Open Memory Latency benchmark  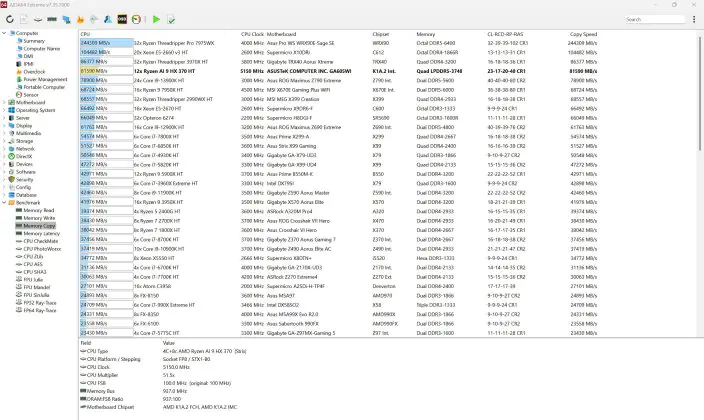click(x=41, y=234)
